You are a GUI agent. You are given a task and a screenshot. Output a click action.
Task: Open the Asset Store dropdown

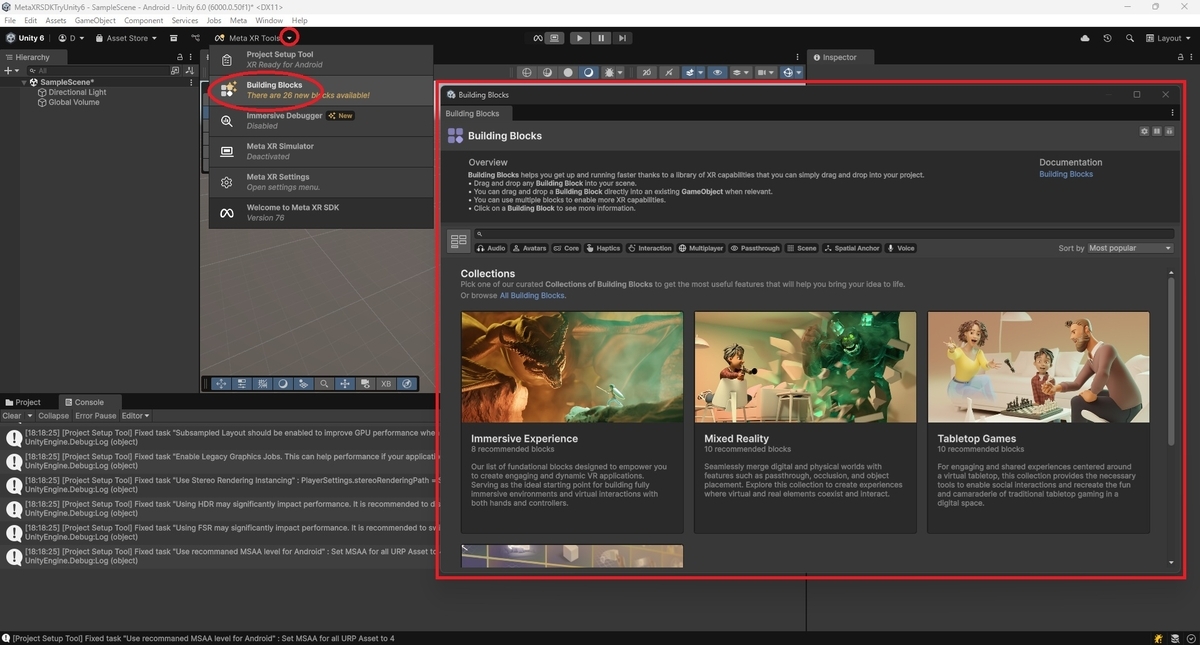pyautogui.click(x=126, y=38)
